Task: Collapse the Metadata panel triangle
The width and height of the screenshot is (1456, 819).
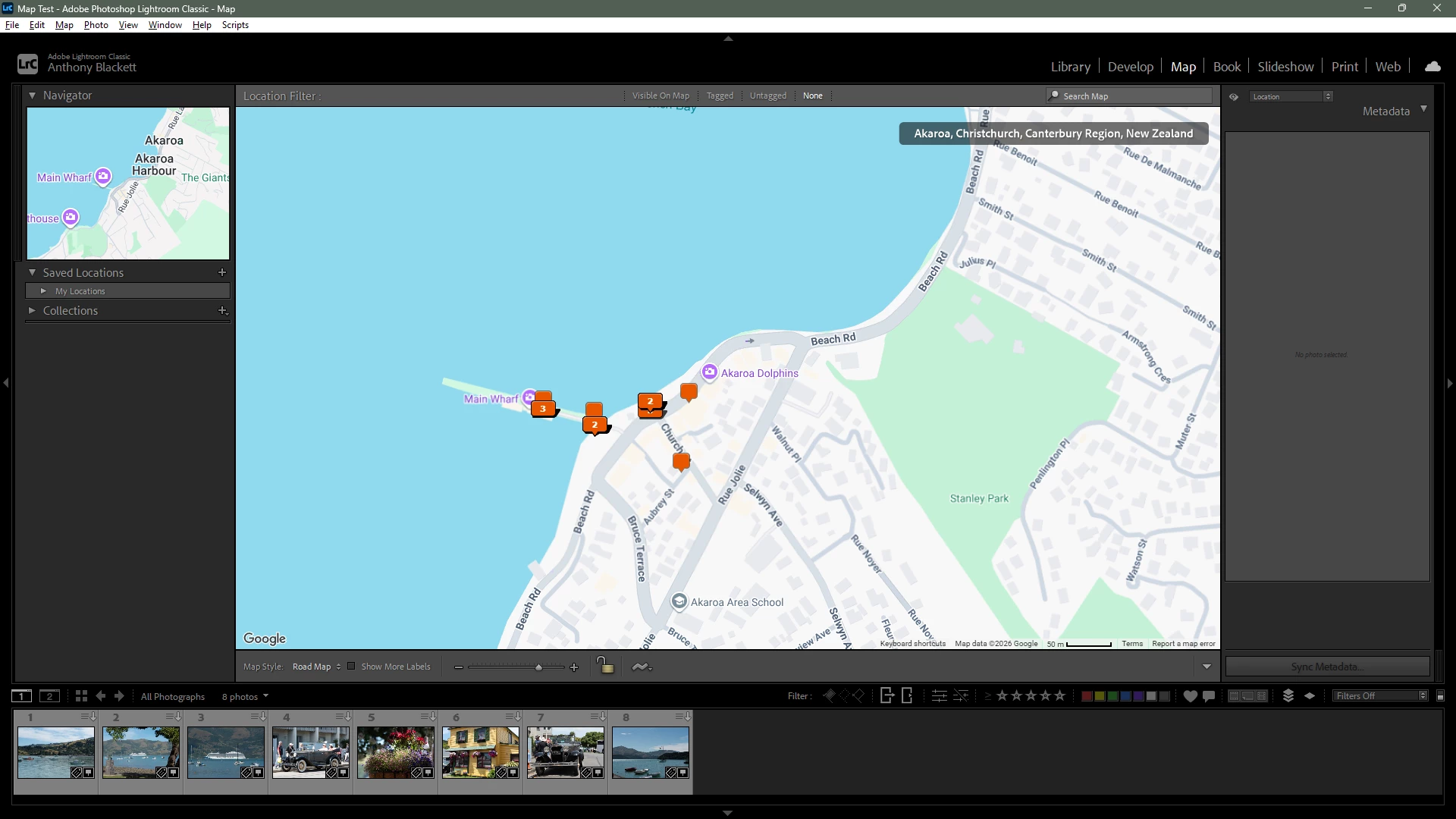Action: coord(1423,109)
